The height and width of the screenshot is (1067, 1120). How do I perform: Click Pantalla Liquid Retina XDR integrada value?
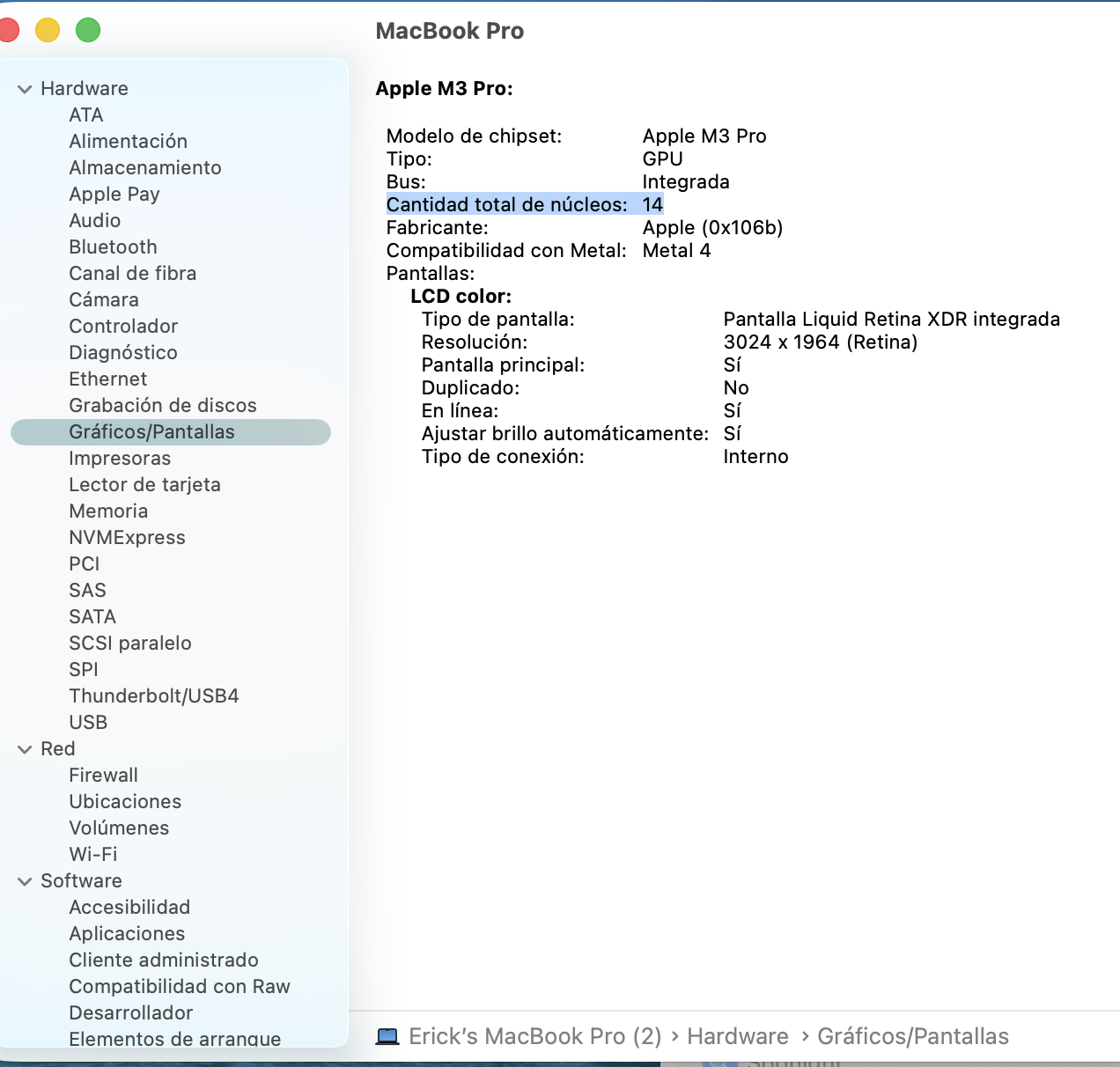[x=892, y=320]
